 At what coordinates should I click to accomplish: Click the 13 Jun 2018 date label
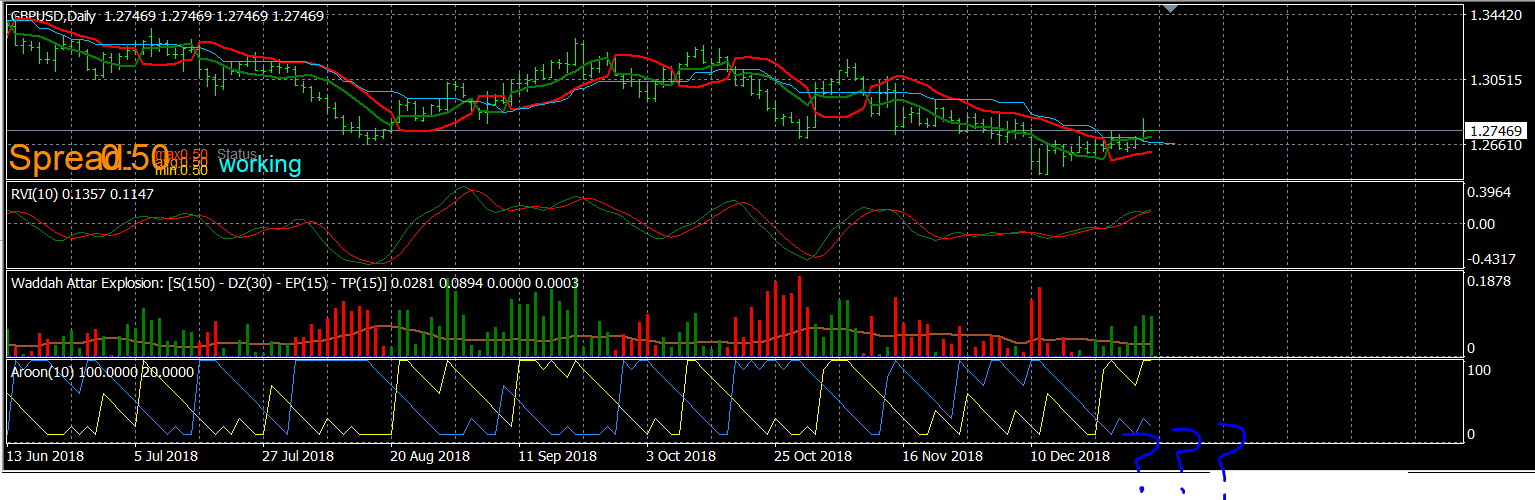(45, 456)
